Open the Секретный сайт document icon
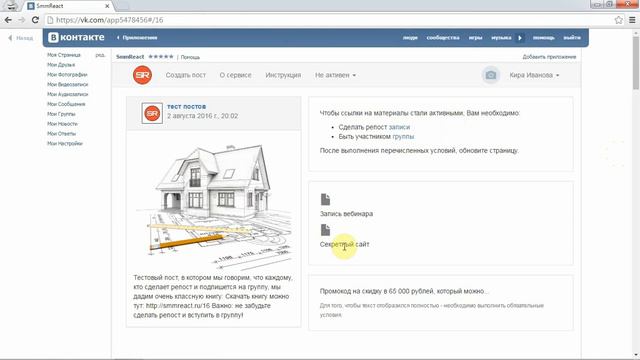 click(x=325, y=230)
